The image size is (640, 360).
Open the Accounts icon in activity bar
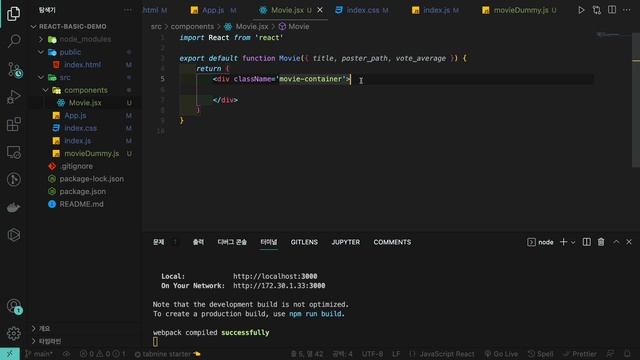click(x=14, y=306)
